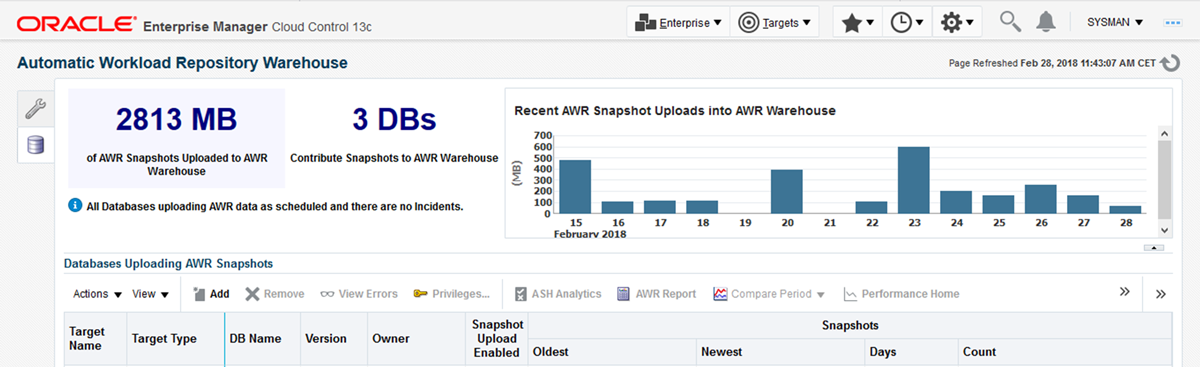This screenshot has width=1200, height=367.
Task: Open the Actions menu
Action: pyautogui.click(x=98, y=294)
